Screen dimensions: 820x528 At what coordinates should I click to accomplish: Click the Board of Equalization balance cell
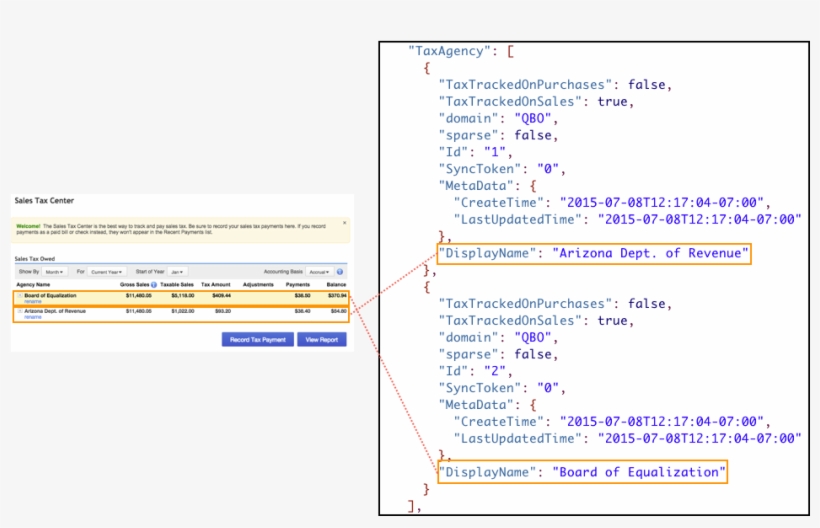click(x=337, y=296)
